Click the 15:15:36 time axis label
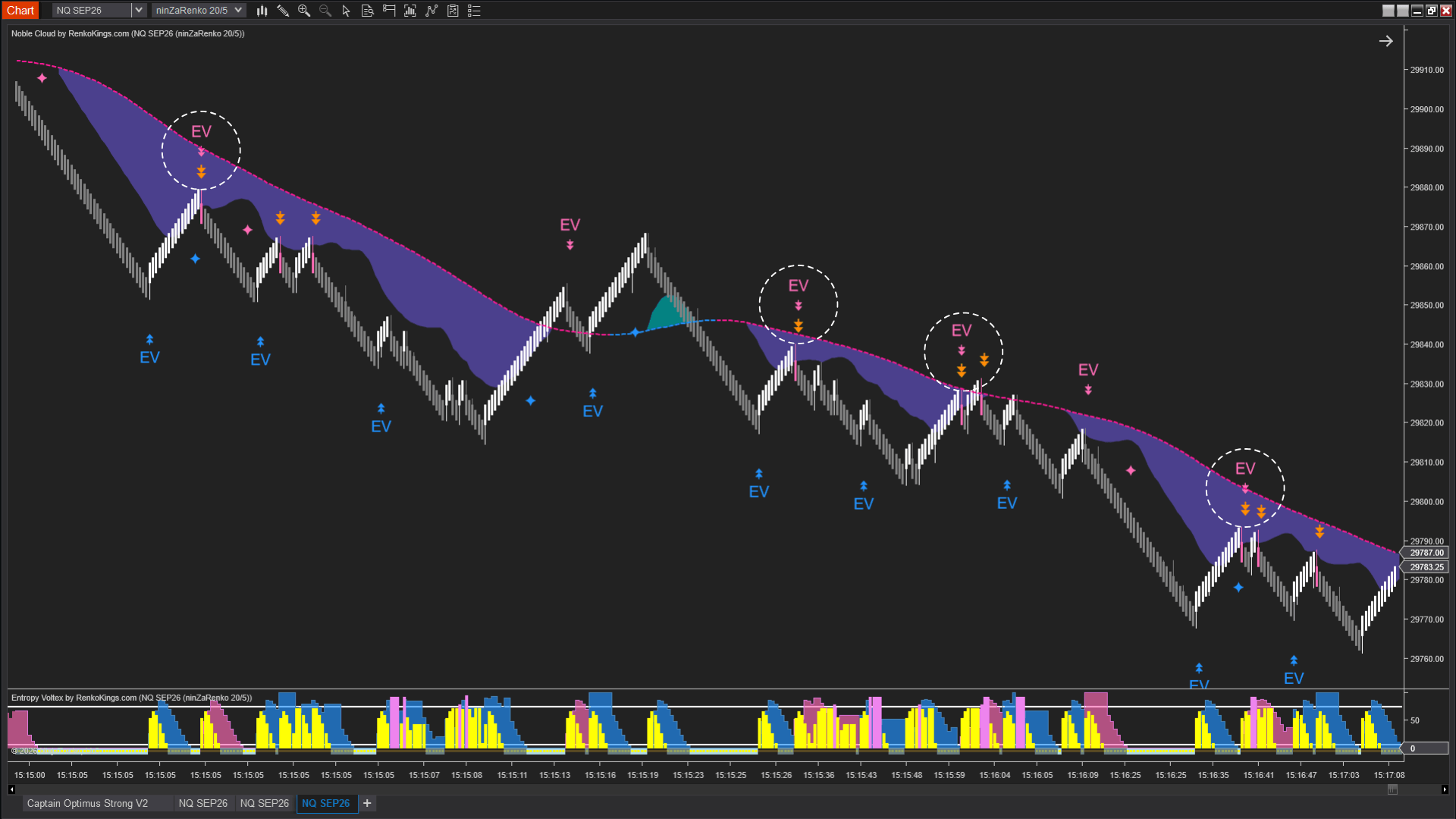 [818, 775]
